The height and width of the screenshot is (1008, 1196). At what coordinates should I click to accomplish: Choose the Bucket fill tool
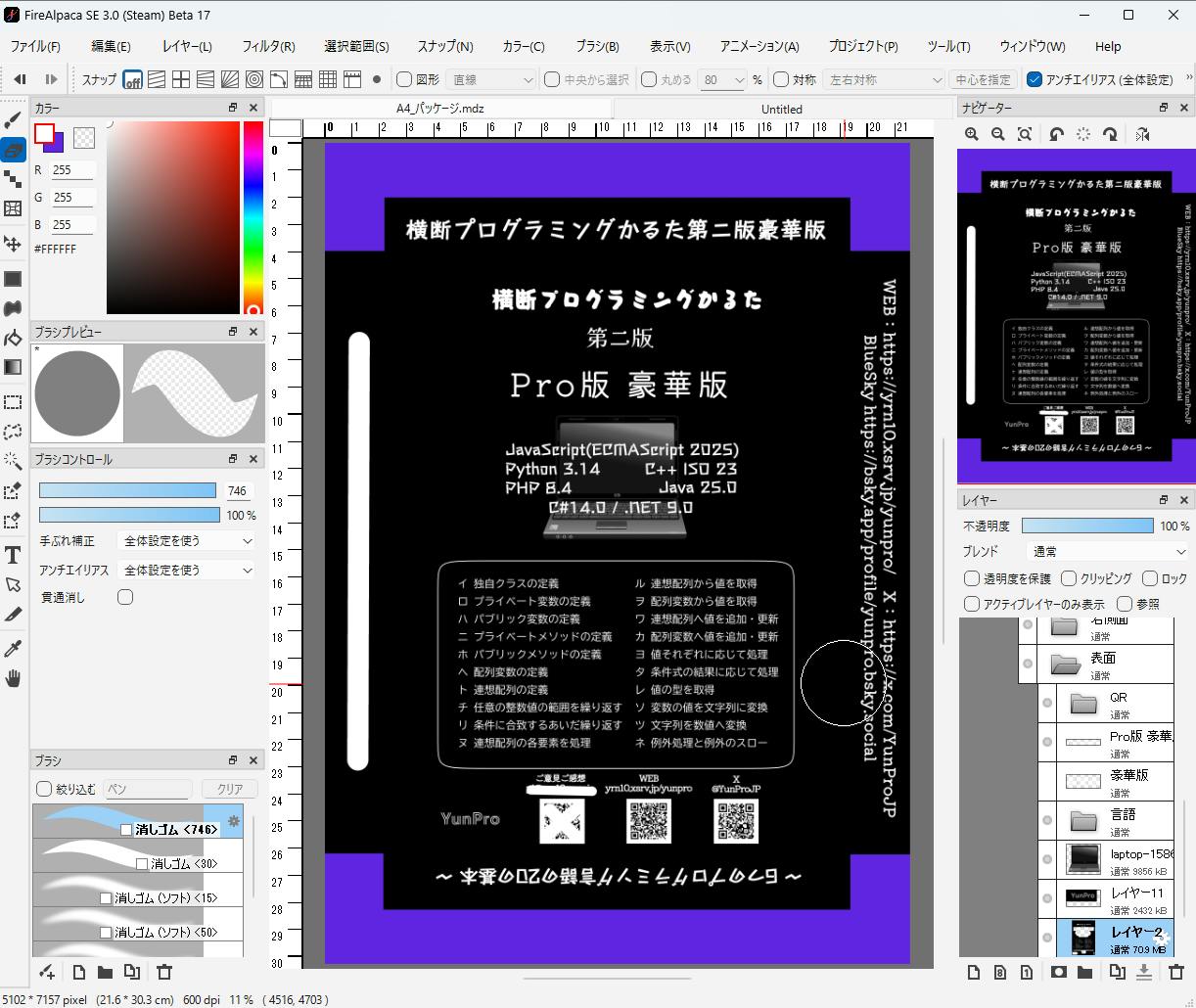tap(14, 339)
